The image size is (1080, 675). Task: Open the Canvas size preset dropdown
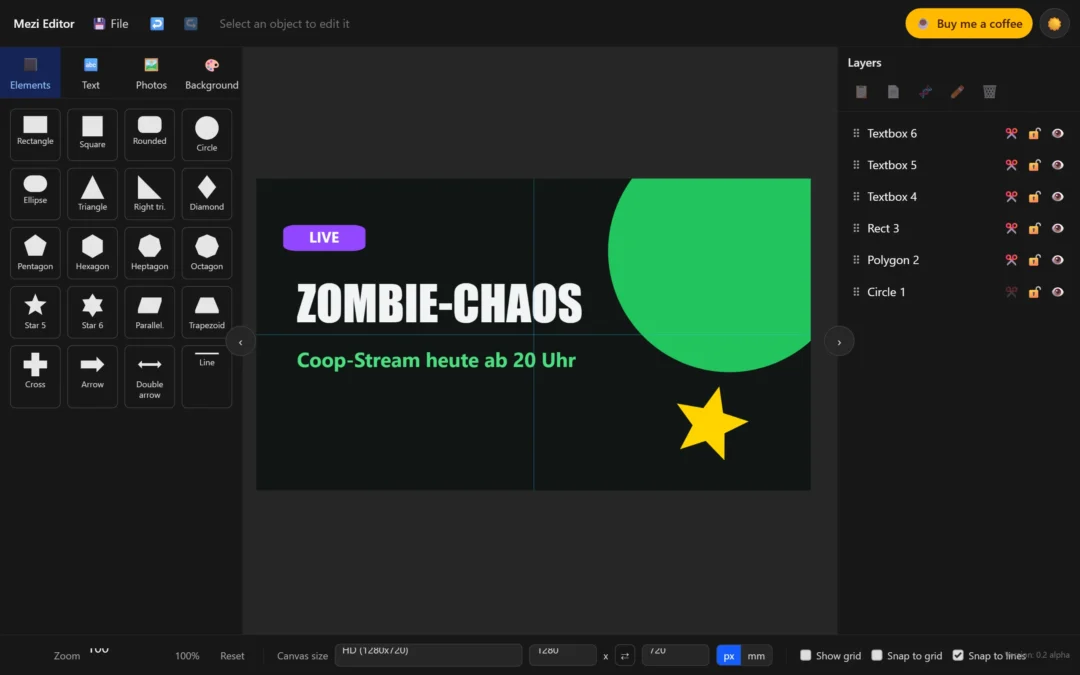click(428, 655)
